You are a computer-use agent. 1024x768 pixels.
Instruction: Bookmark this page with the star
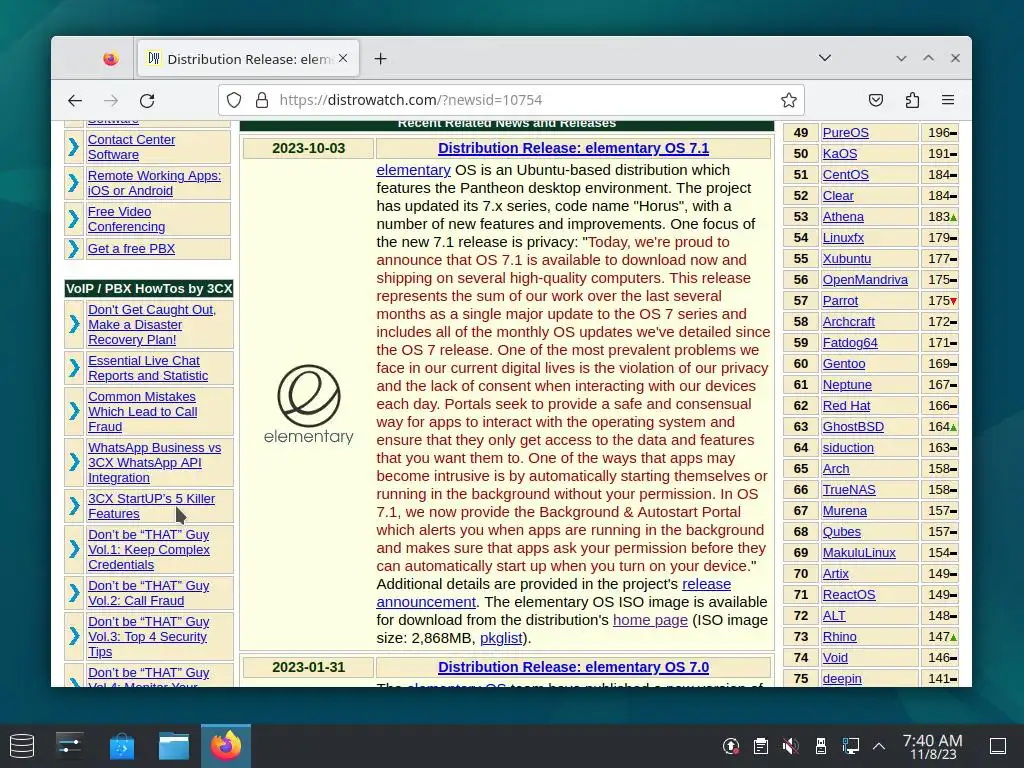point(789,100)
